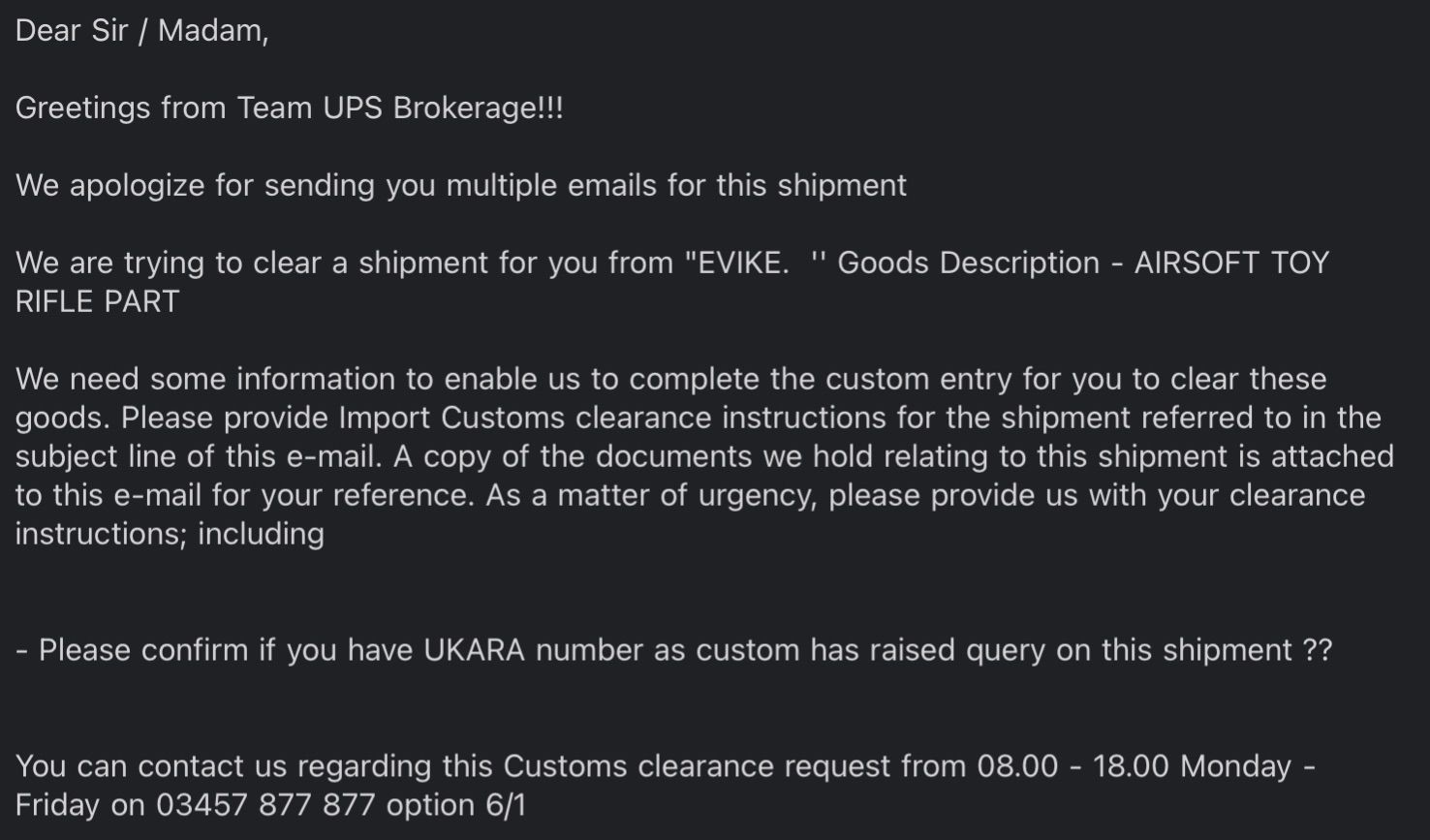
Task: Select the "AIRSOFT TOY" text
Action: tap(1230, 263)
